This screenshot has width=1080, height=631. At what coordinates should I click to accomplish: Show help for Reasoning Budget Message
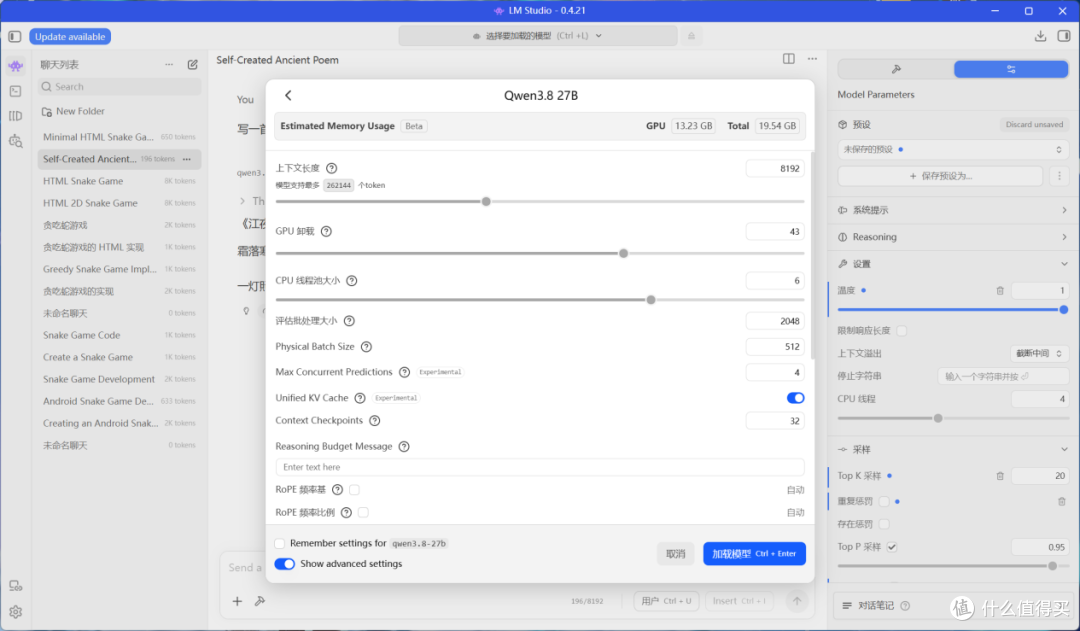coord(404,446)
